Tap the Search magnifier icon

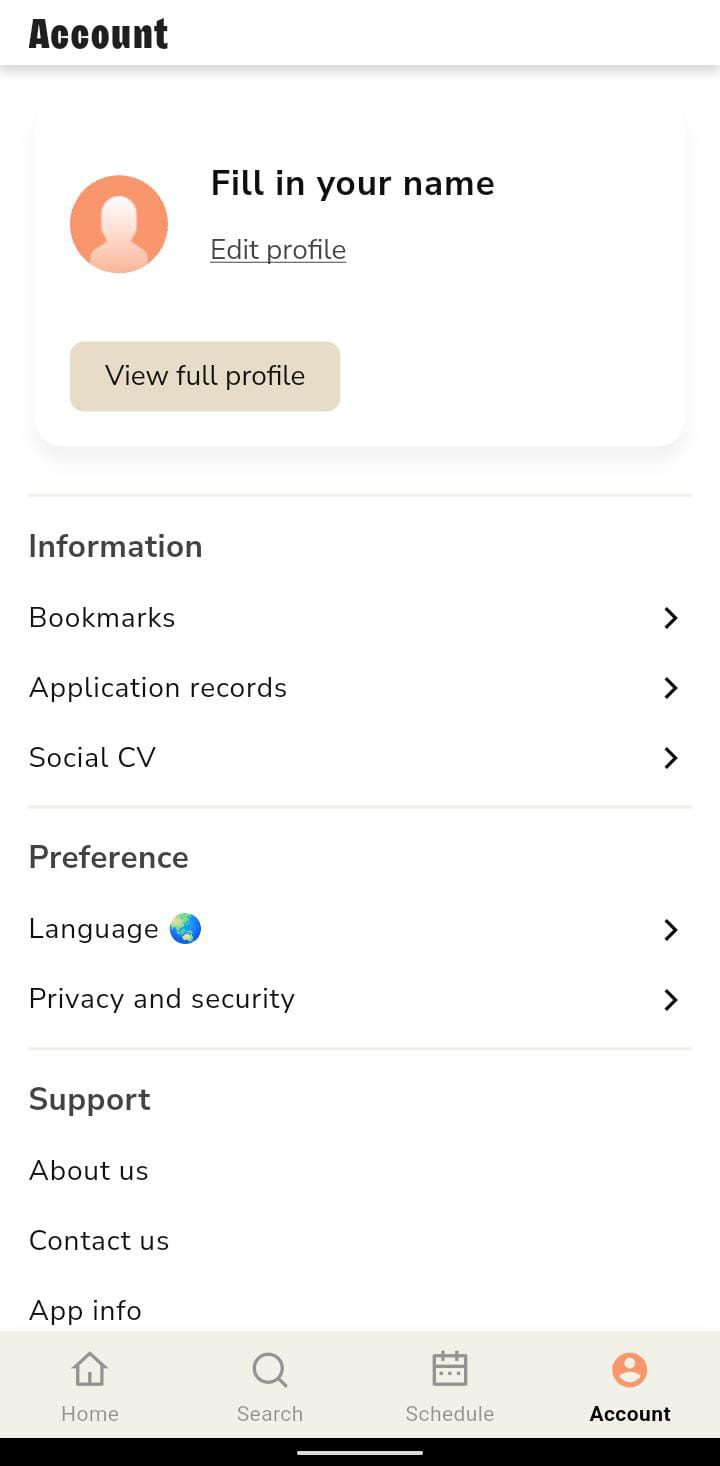[270, 1369]
